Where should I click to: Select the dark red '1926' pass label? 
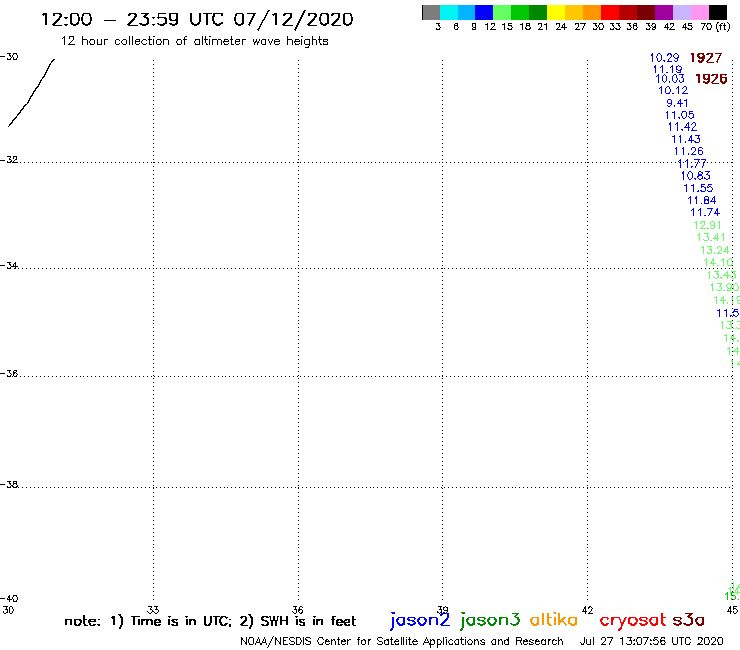(x=711, y=79)
